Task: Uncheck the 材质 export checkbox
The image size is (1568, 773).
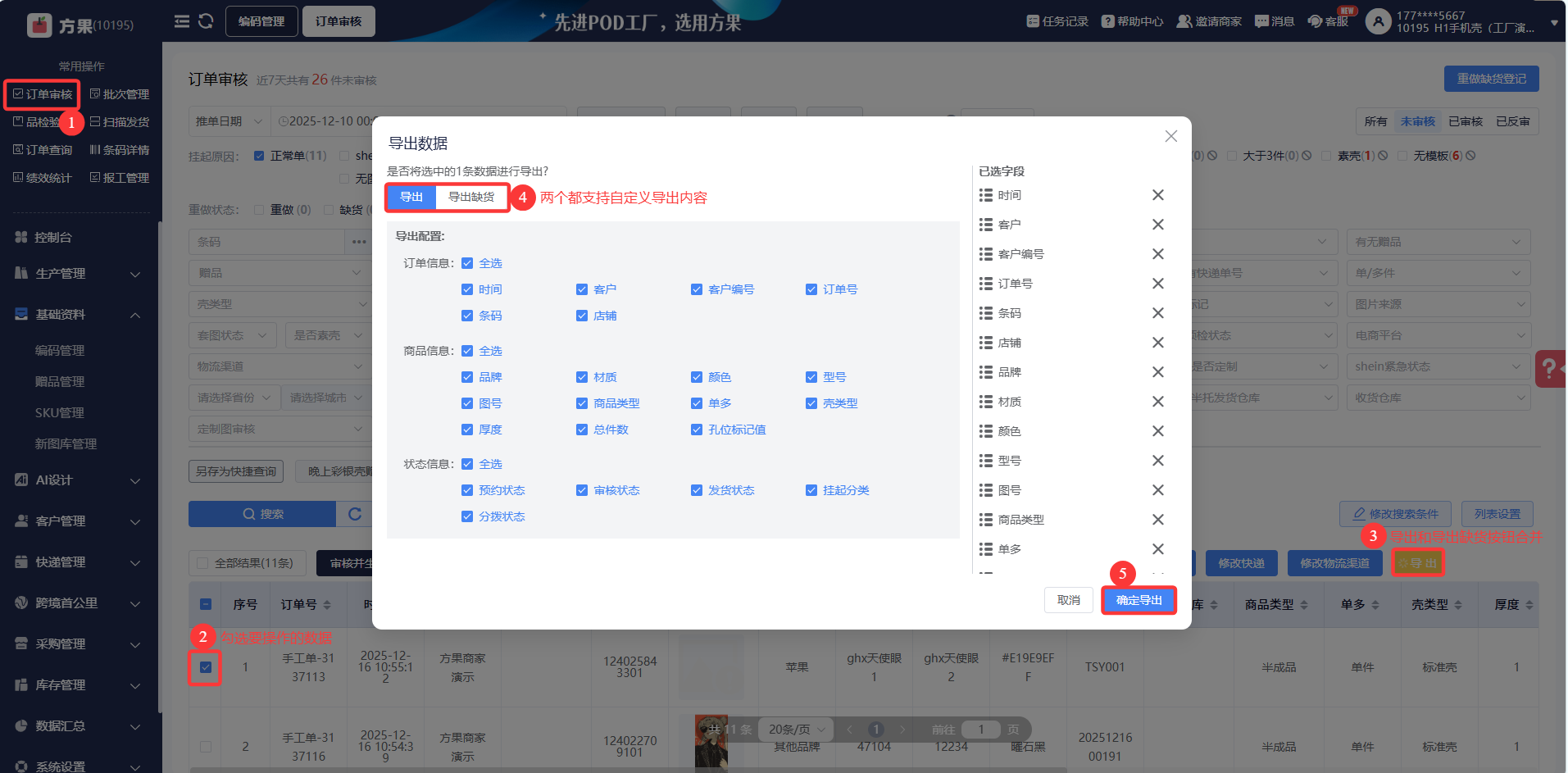Action: pos(582,377)
